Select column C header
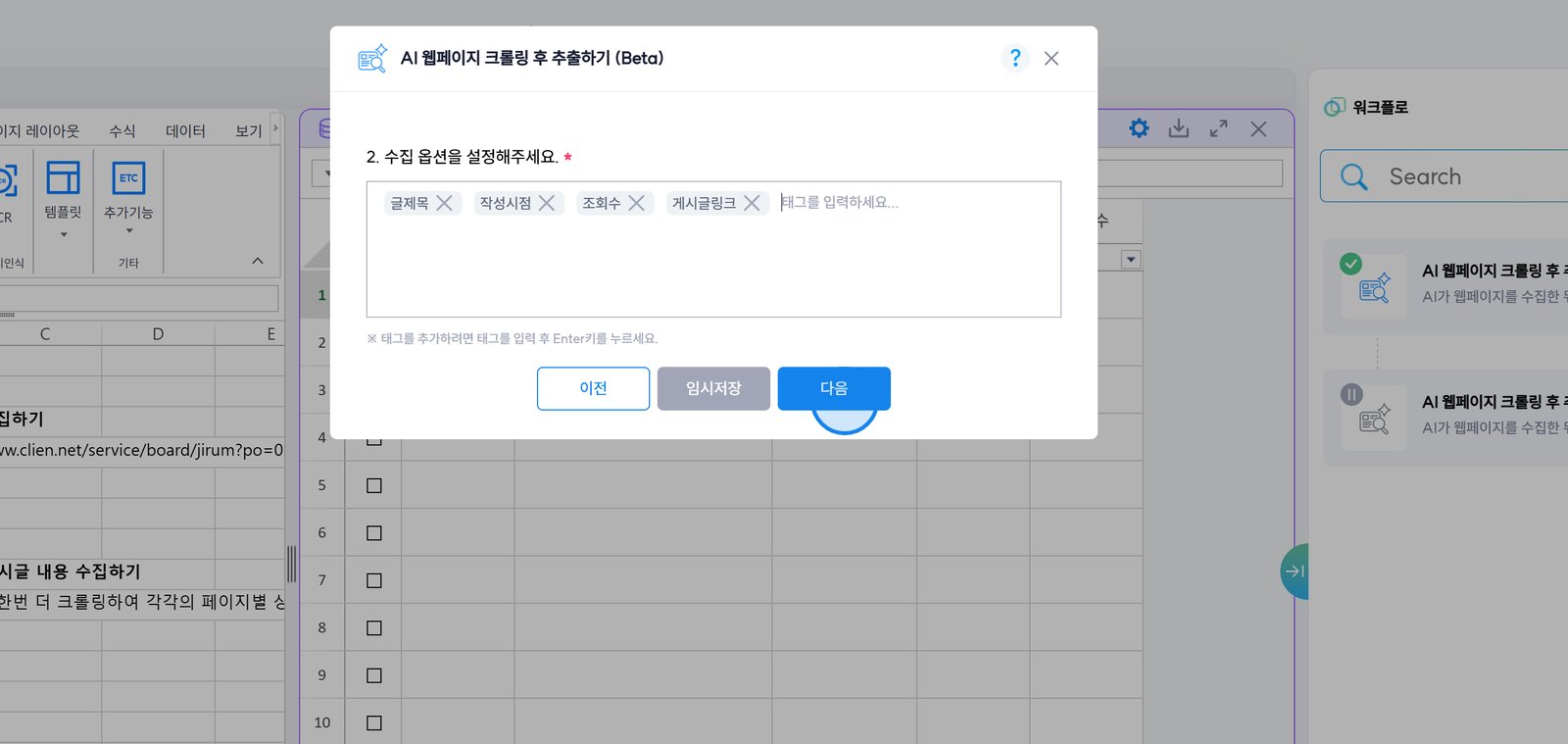 pos(45,334)
